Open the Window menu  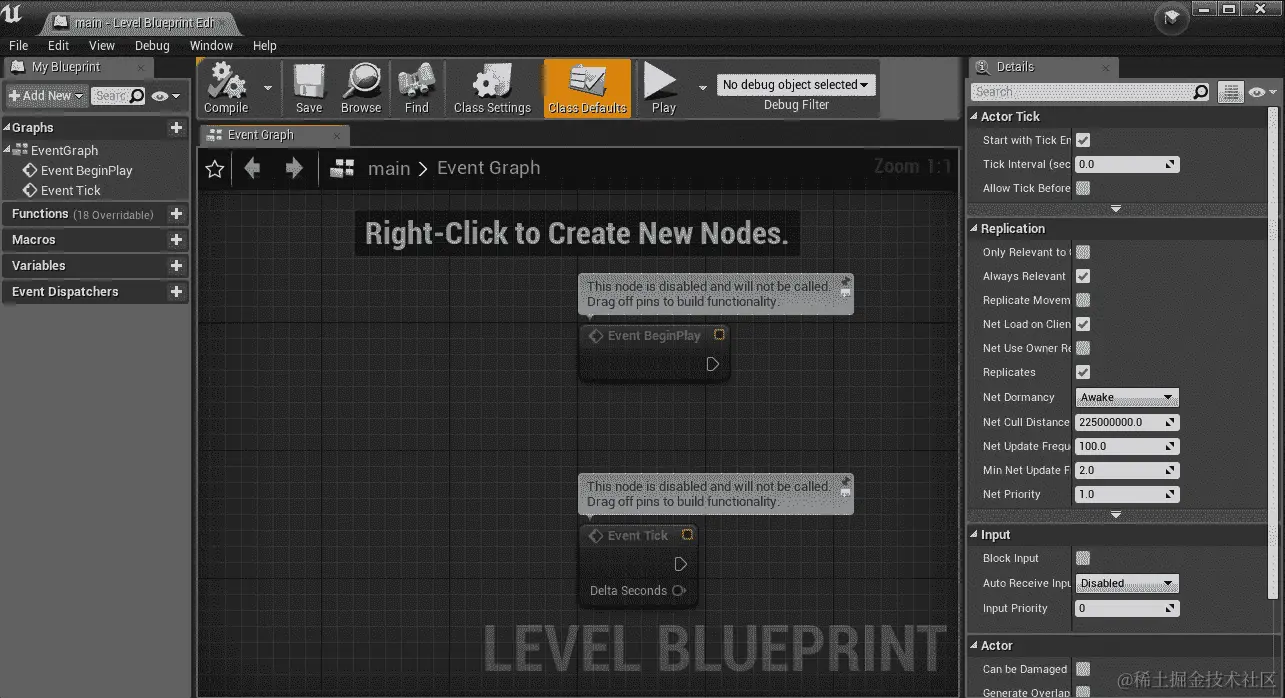(x=211, y=45)
